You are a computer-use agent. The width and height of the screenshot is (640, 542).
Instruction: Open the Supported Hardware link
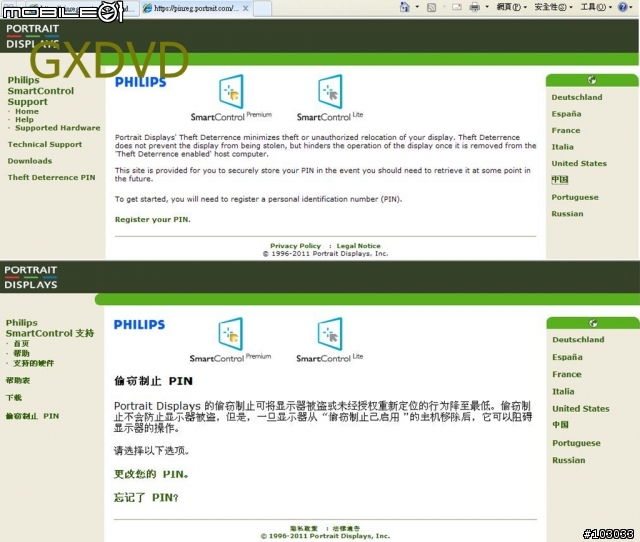pos(58,128)
